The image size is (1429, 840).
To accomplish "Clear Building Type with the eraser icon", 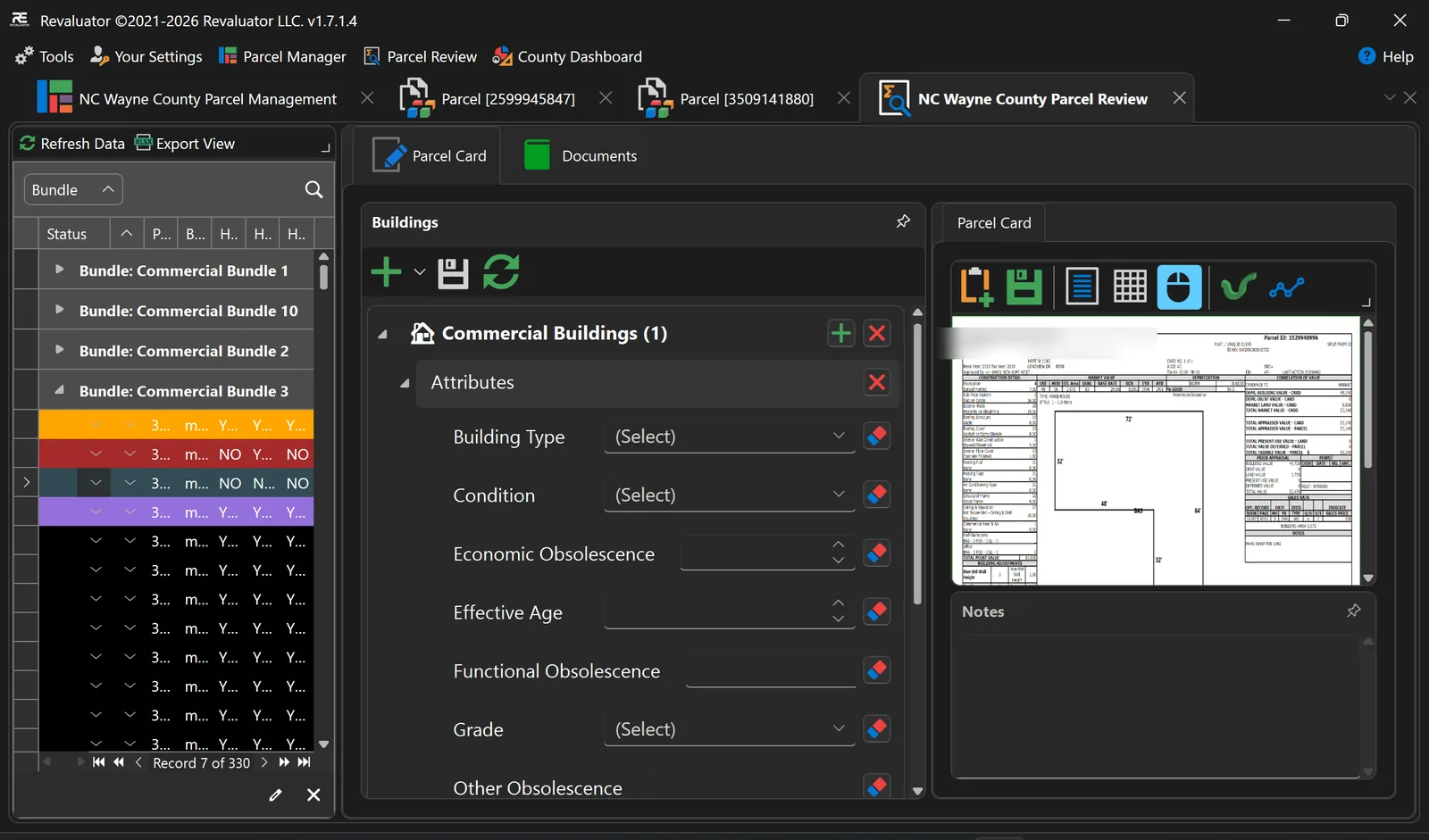I will (877, 437).
